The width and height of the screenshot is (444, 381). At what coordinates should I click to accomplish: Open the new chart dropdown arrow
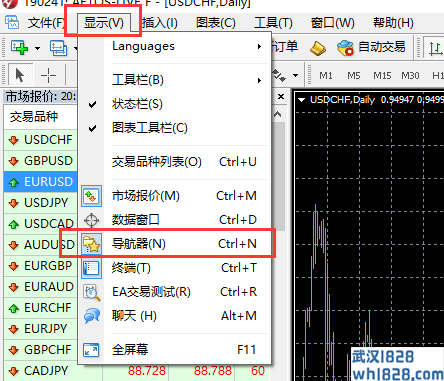pyautogui.click(x=37, y=48)
